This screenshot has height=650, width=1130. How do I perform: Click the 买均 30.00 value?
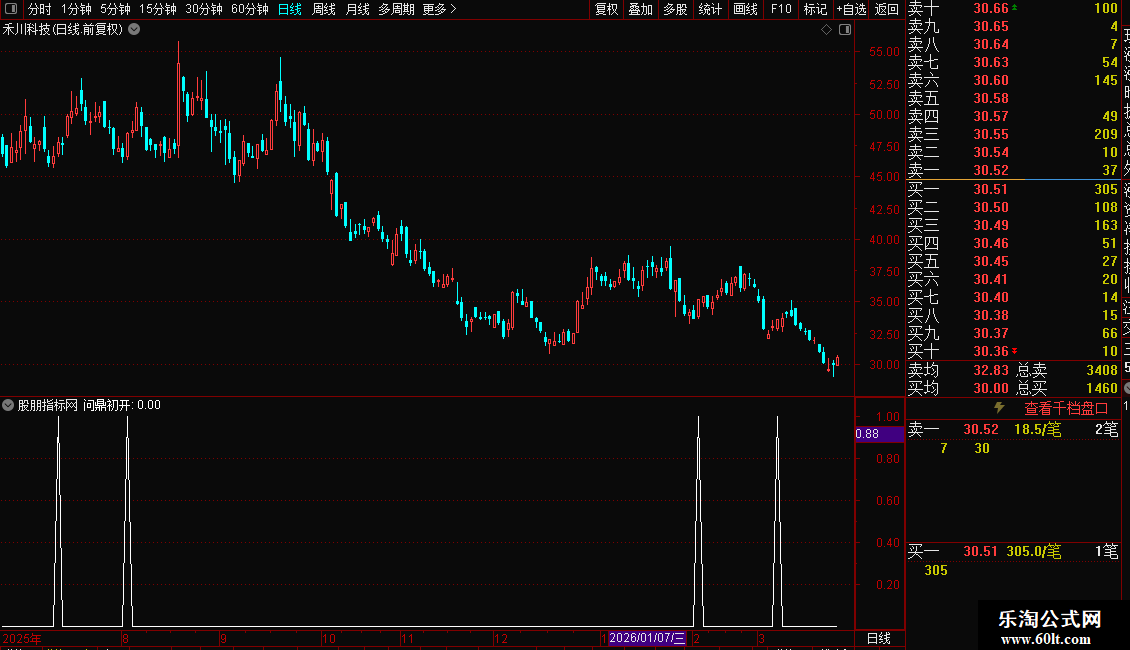click(x=991, y=388)
